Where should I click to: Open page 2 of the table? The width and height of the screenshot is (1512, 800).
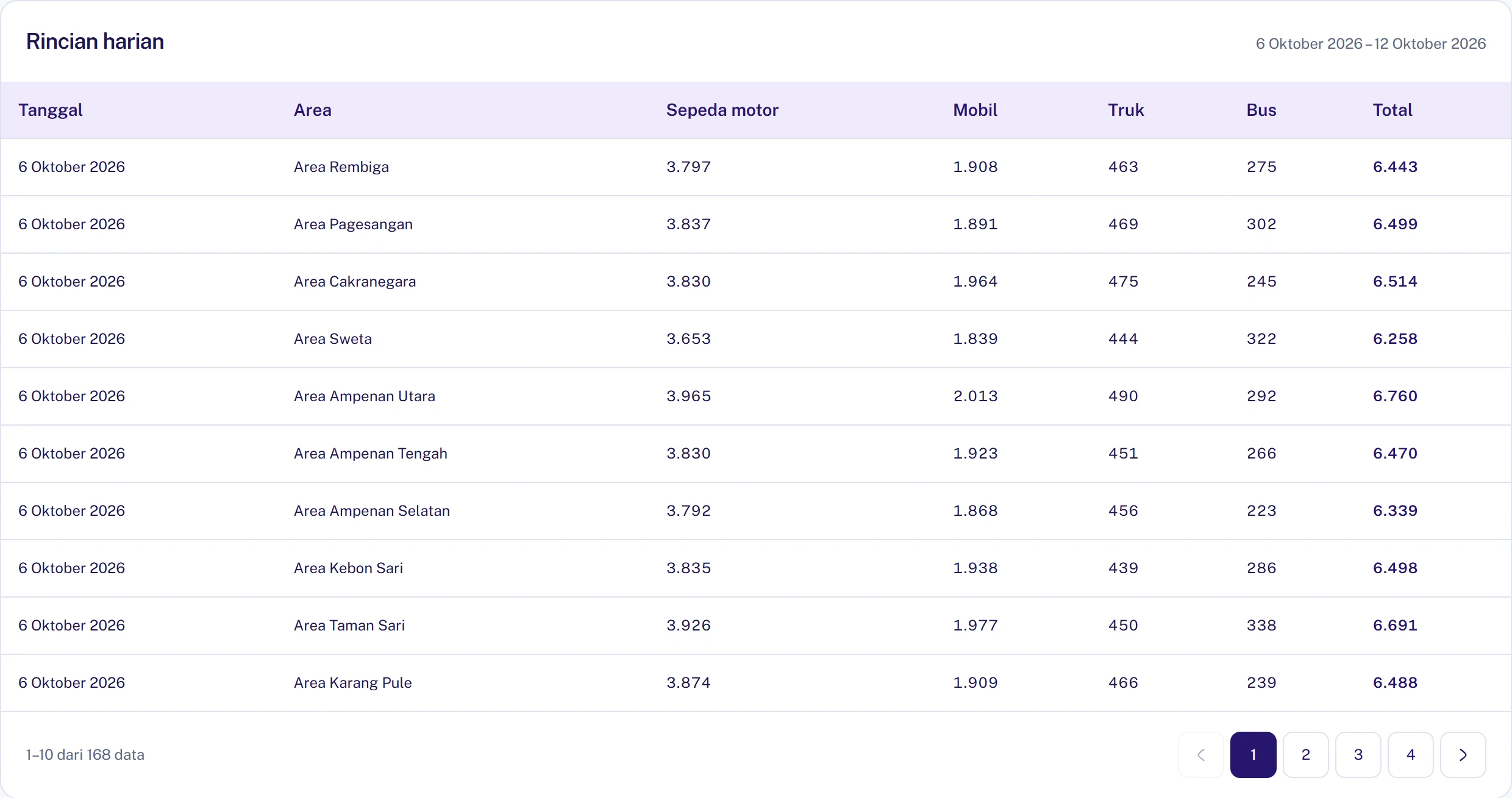click(1306, 755)
